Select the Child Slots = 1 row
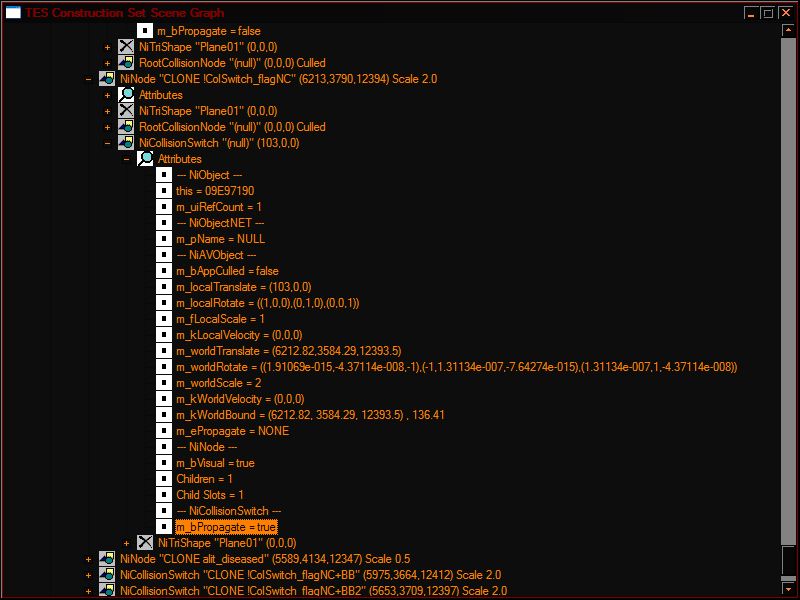The height and width of the screenshot is (600, 800). click(x=210, y=494)
